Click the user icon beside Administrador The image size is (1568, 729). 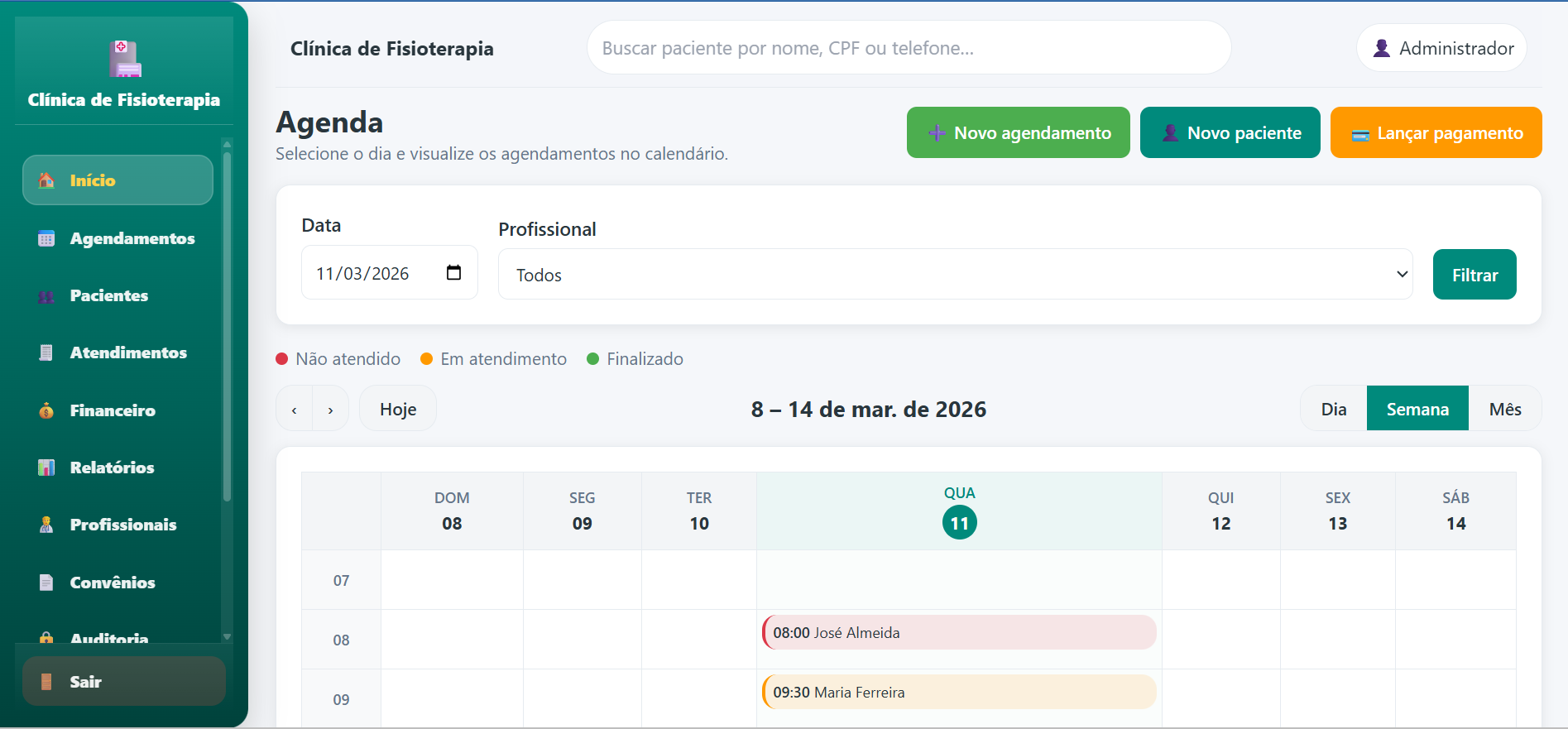(x=1381, y=48)
